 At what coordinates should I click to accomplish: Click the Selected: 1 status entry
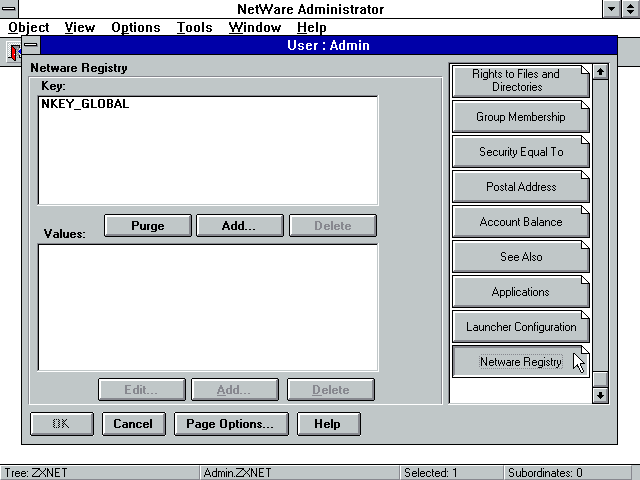tap(451, 473)
